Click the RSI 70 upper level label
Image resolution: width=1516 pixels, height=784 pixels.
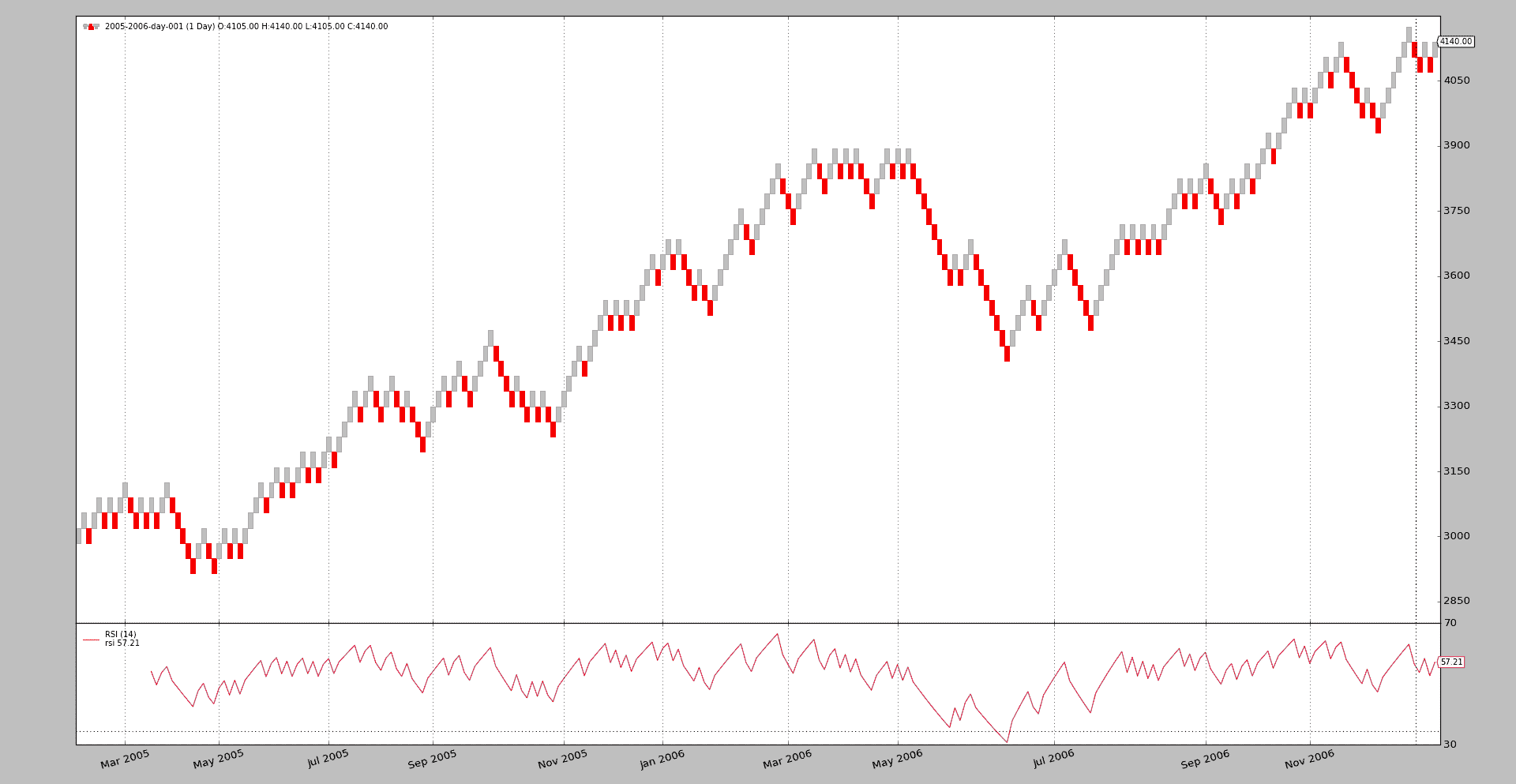pos(1450,624)
